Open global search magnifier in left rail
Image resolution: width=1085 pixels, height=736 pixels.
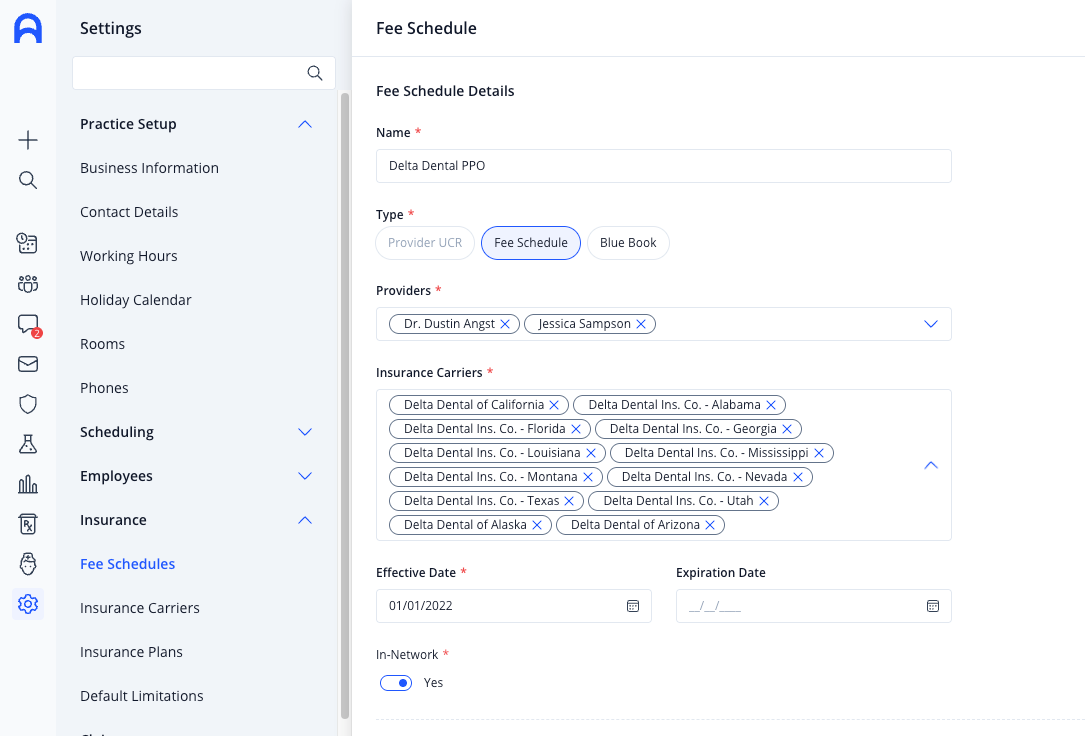[x=28, y=181]
